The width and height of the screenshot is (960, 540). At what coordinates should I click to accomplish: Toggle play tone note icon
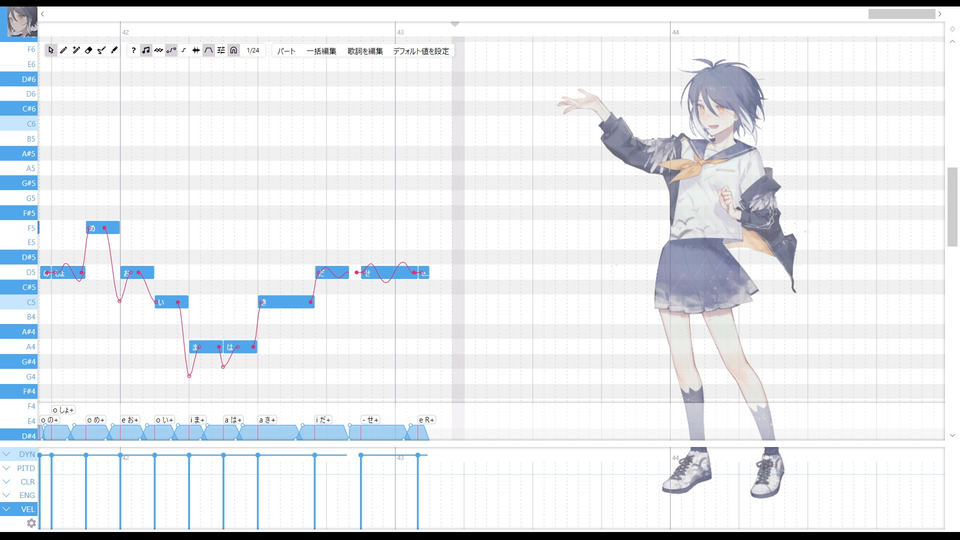(146, 50)
